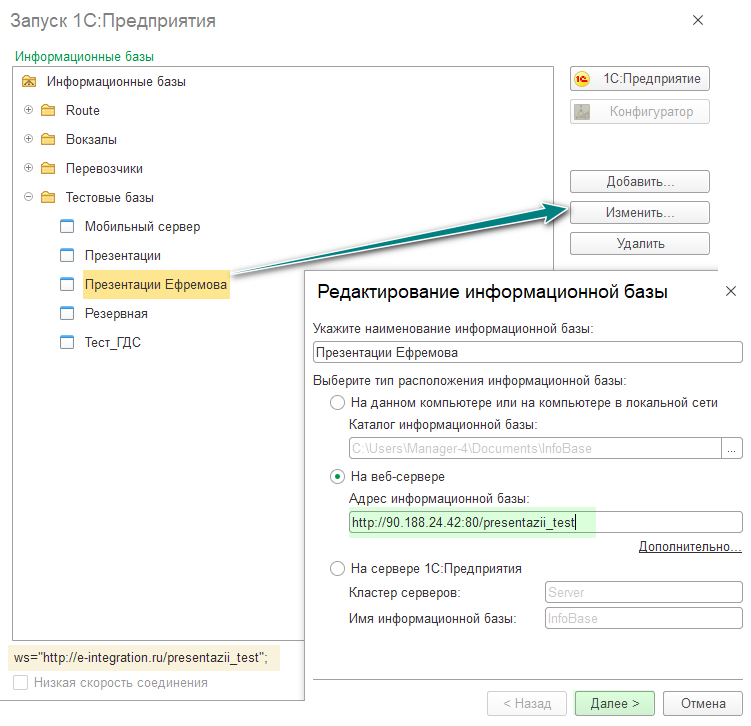Expand the Route folder tree node
Viewport: 751px width, 726px height.
[28, 110]
